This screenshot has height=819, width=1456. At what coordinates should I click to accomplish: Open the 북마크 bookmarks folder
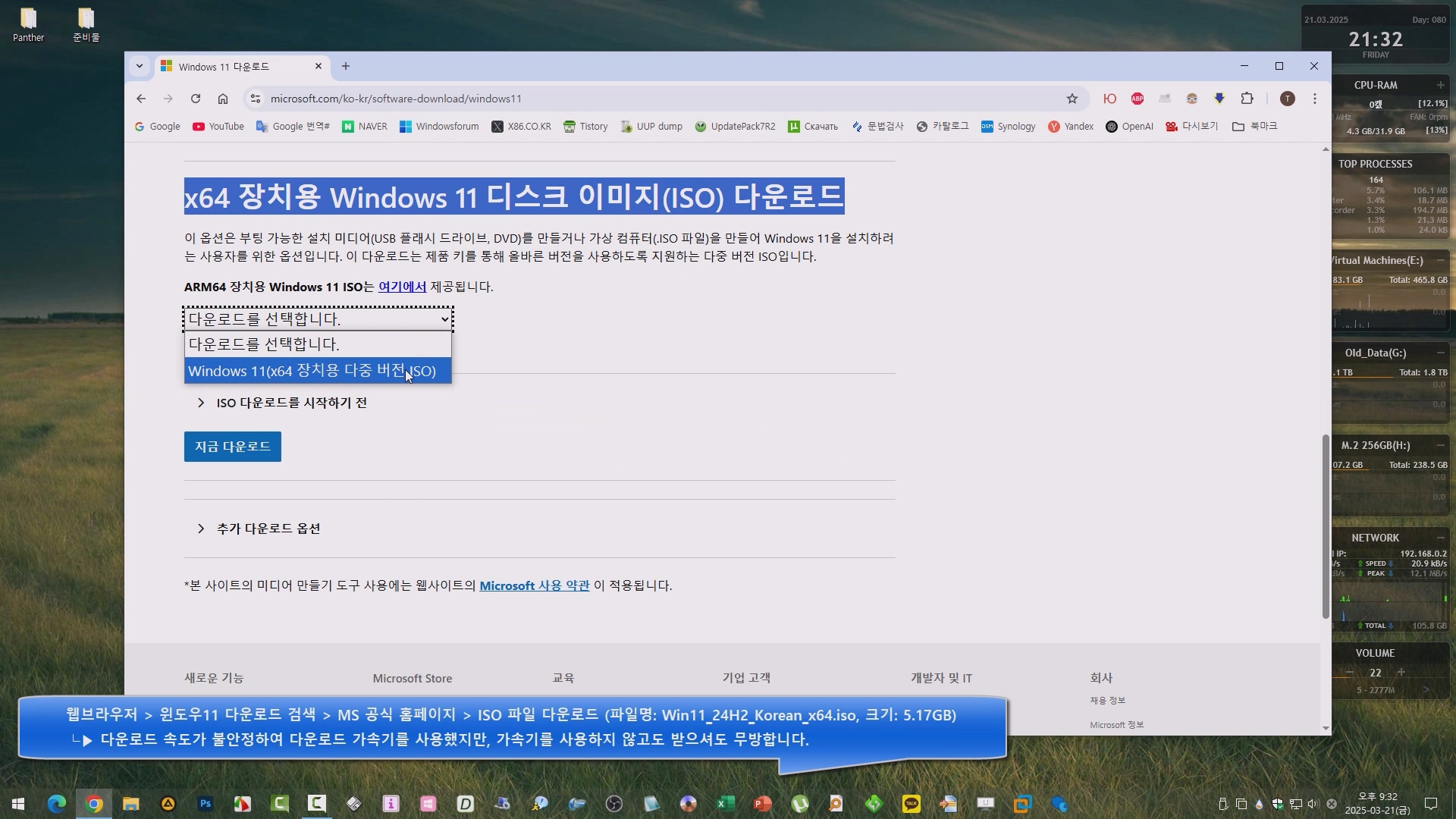click(x=1254, y=127)
